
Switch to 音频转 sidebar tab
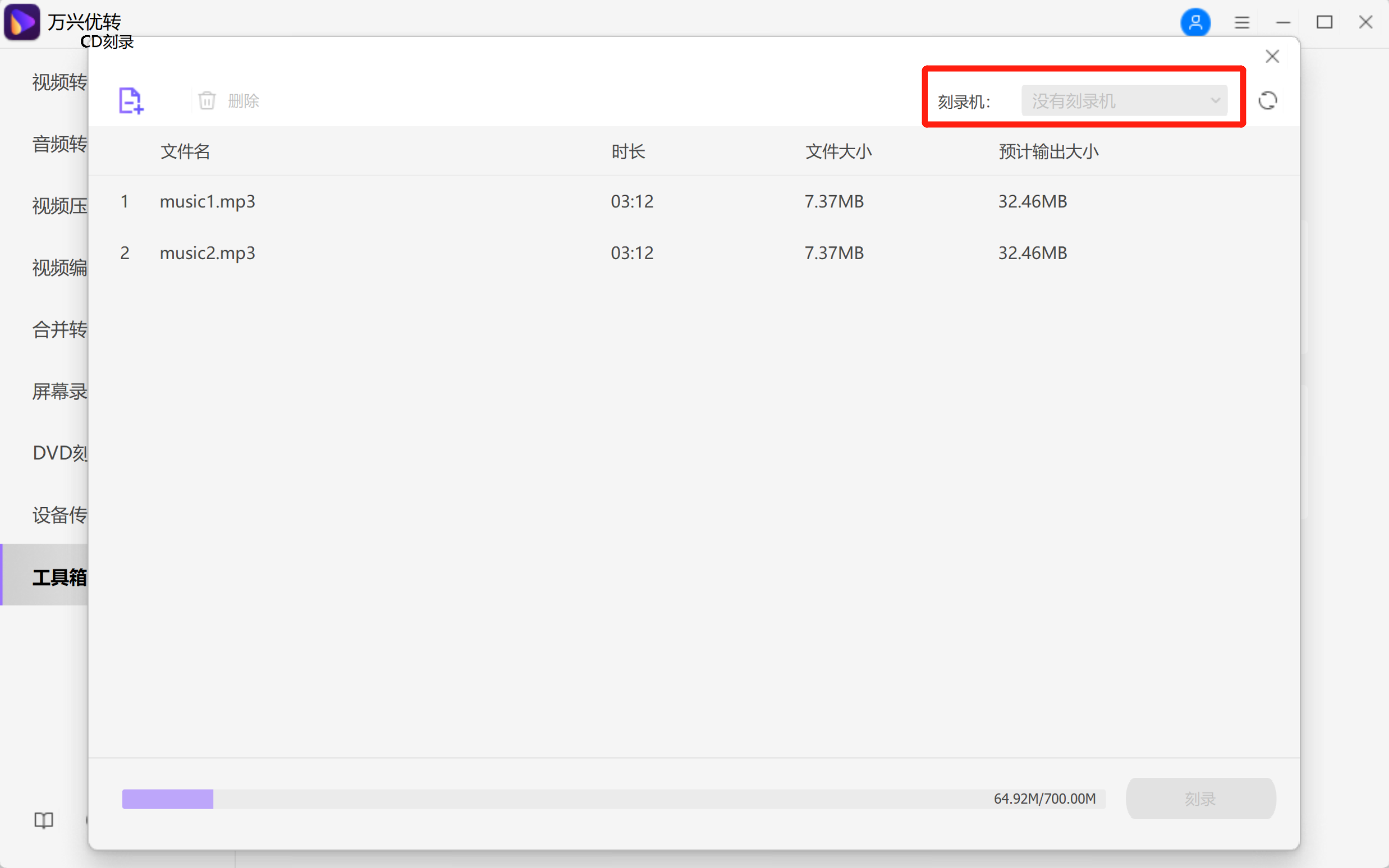click(59, 144)
